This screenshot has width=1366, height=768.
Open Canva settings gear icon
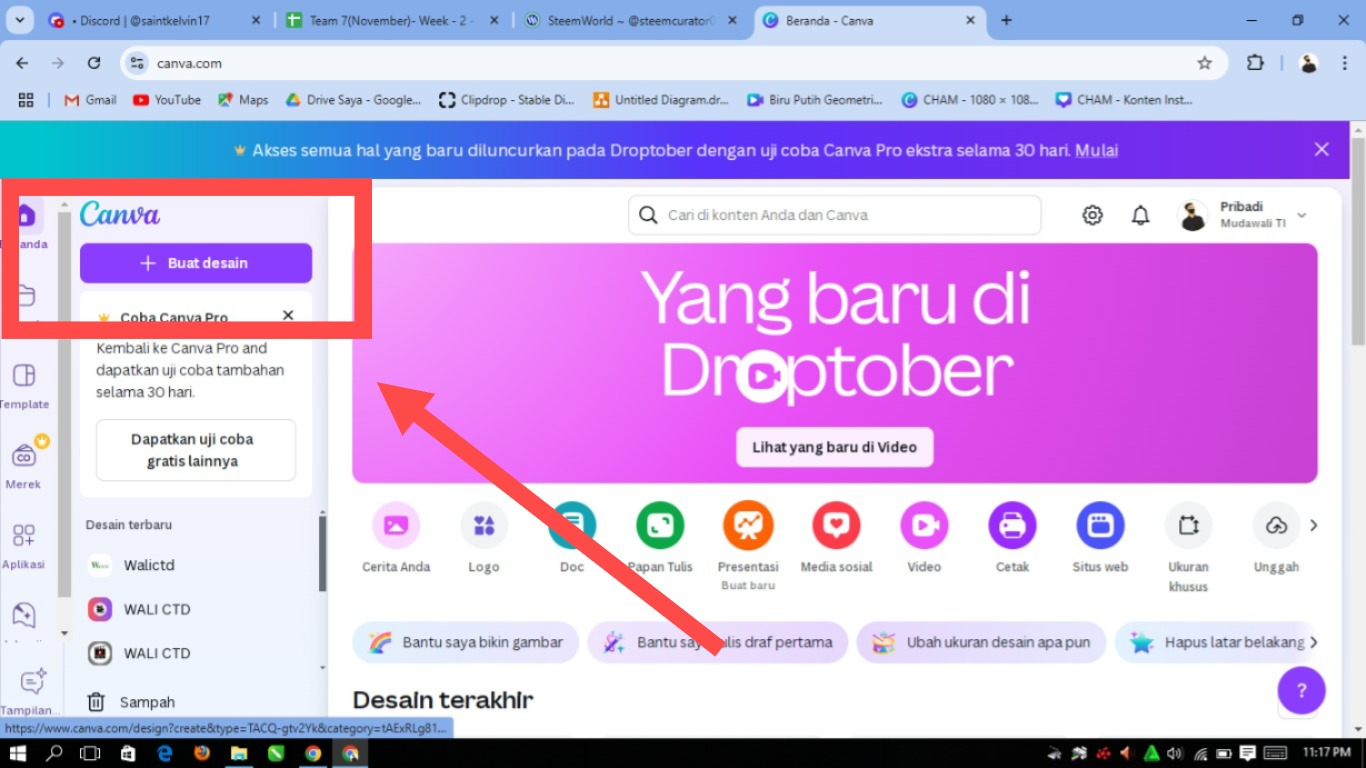click(1092, 215)
